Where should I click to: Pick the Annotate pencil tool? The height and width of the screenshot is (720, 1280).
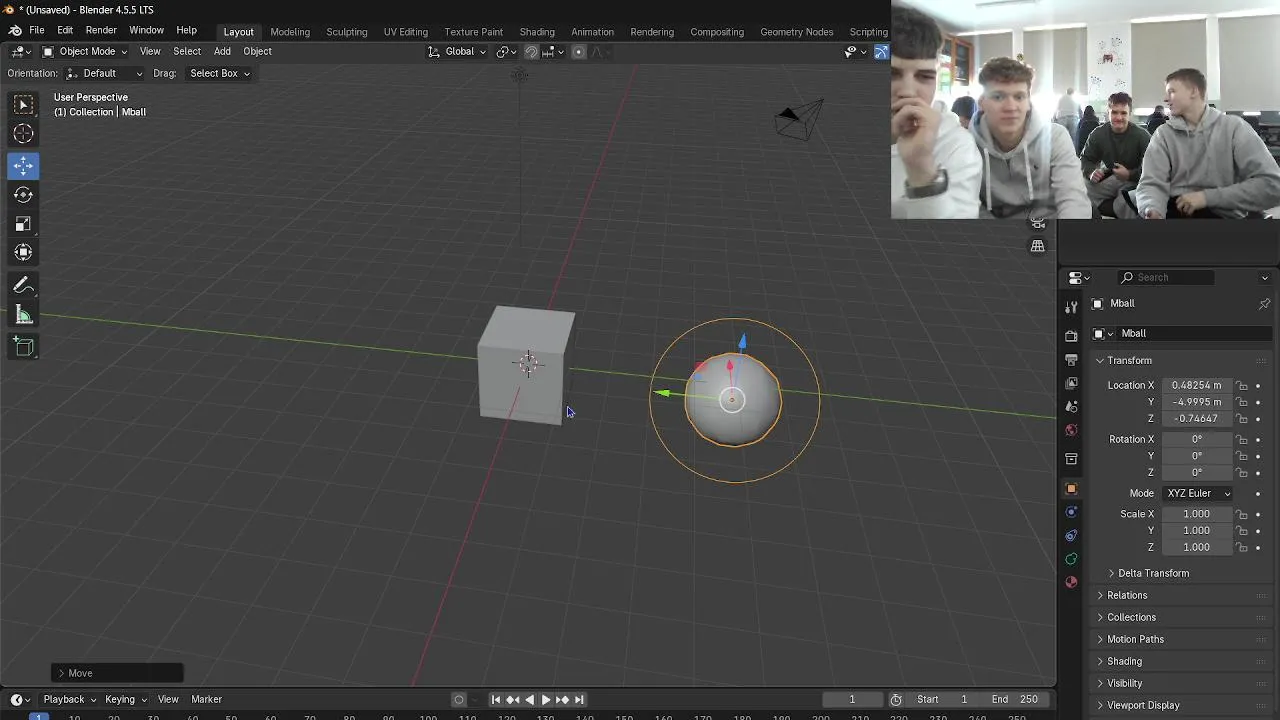point(23,286)
